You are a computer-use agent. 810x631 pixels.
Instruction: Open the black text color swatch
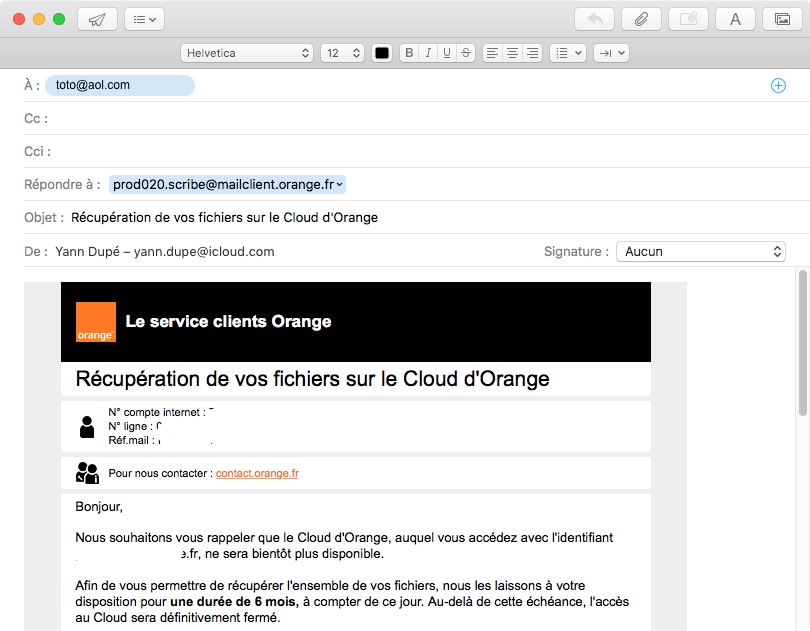[381, 53]
